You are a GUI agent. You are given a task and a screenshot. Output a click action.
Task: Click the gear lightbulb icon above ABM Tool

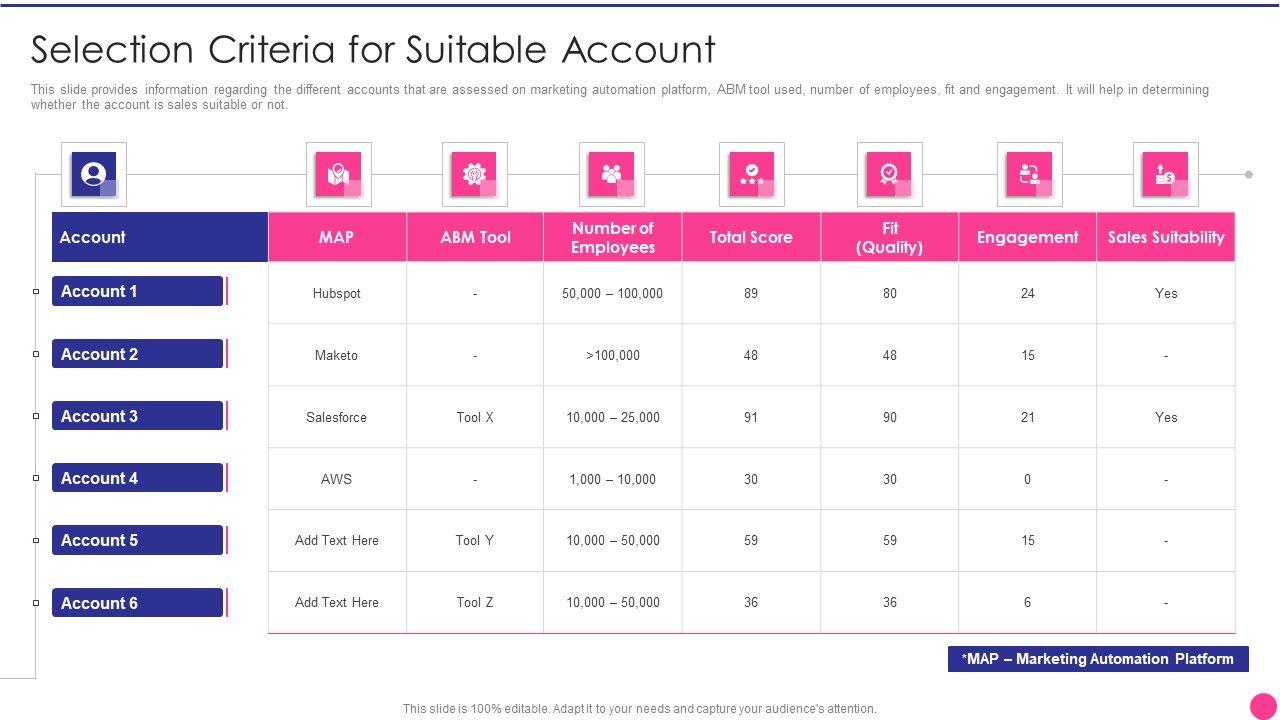[474, 174]
